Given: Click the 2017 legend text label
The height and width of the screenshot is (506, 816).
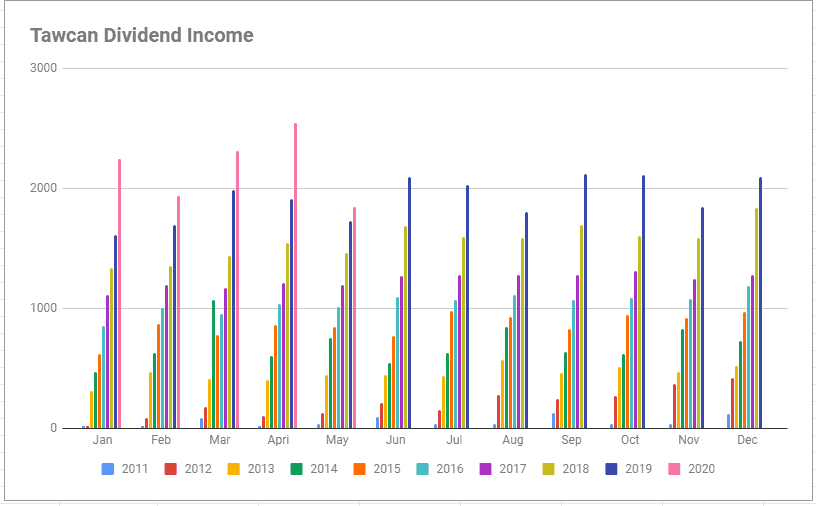Looking at the screenshot, I should click(512, 468).
